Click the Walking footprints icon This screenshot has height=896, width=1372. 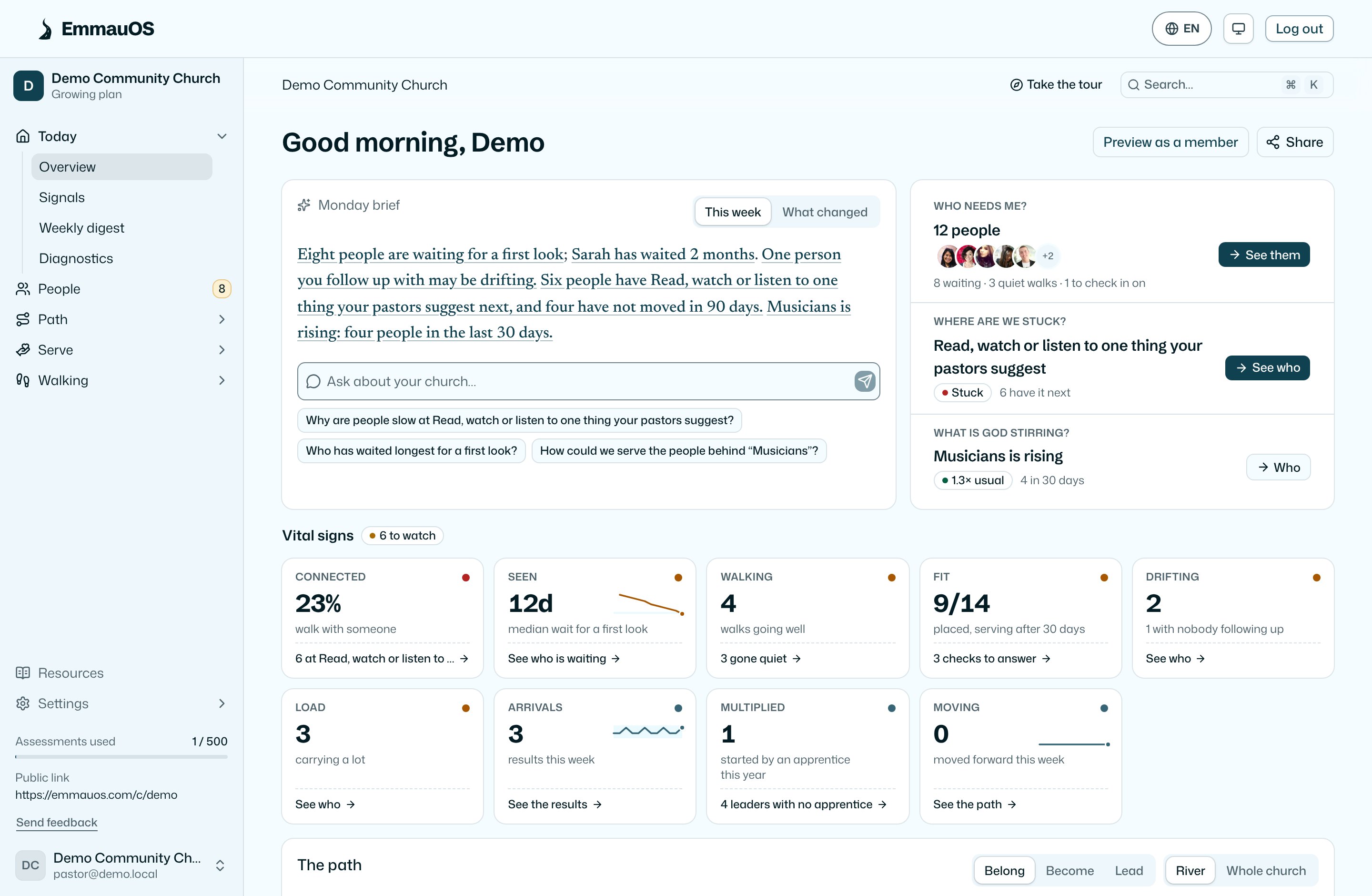(x=23, y=380)
